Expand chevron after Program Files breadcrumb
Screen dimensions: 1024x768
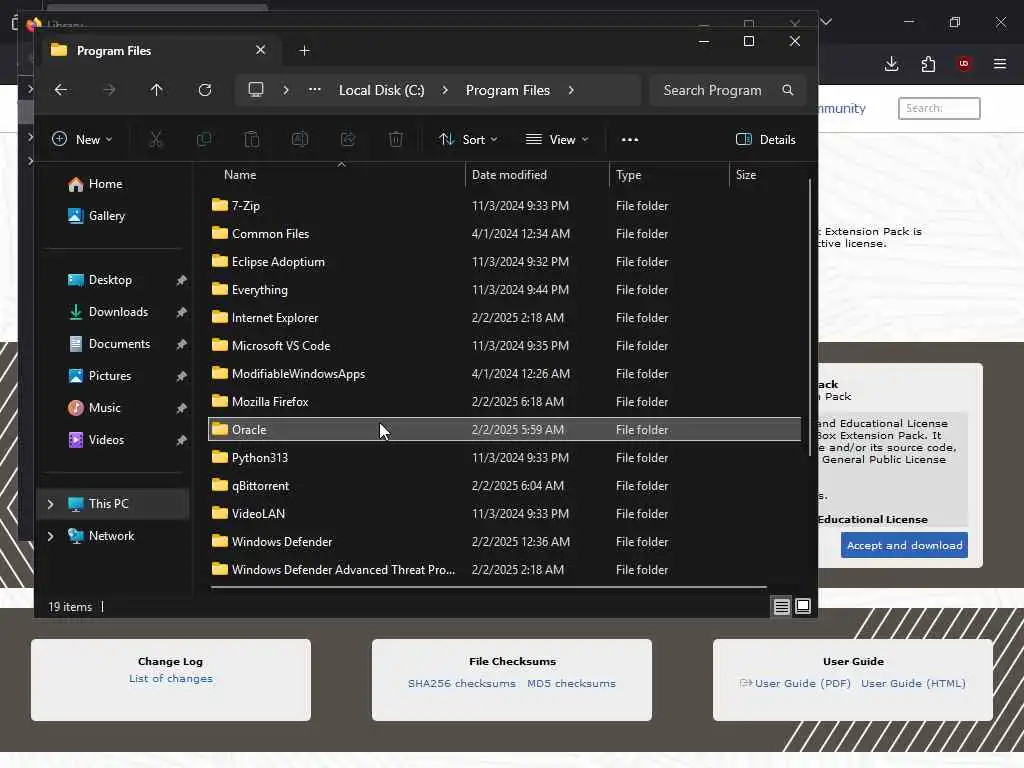[x=571, y=90]
